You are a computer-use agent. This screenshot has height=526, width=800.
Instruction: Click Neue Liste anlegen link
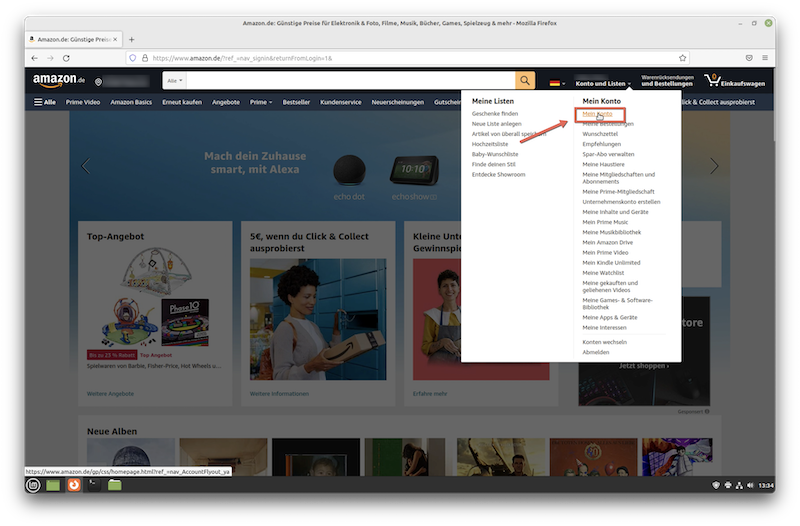pyautogui.click(x=496, y=124)
